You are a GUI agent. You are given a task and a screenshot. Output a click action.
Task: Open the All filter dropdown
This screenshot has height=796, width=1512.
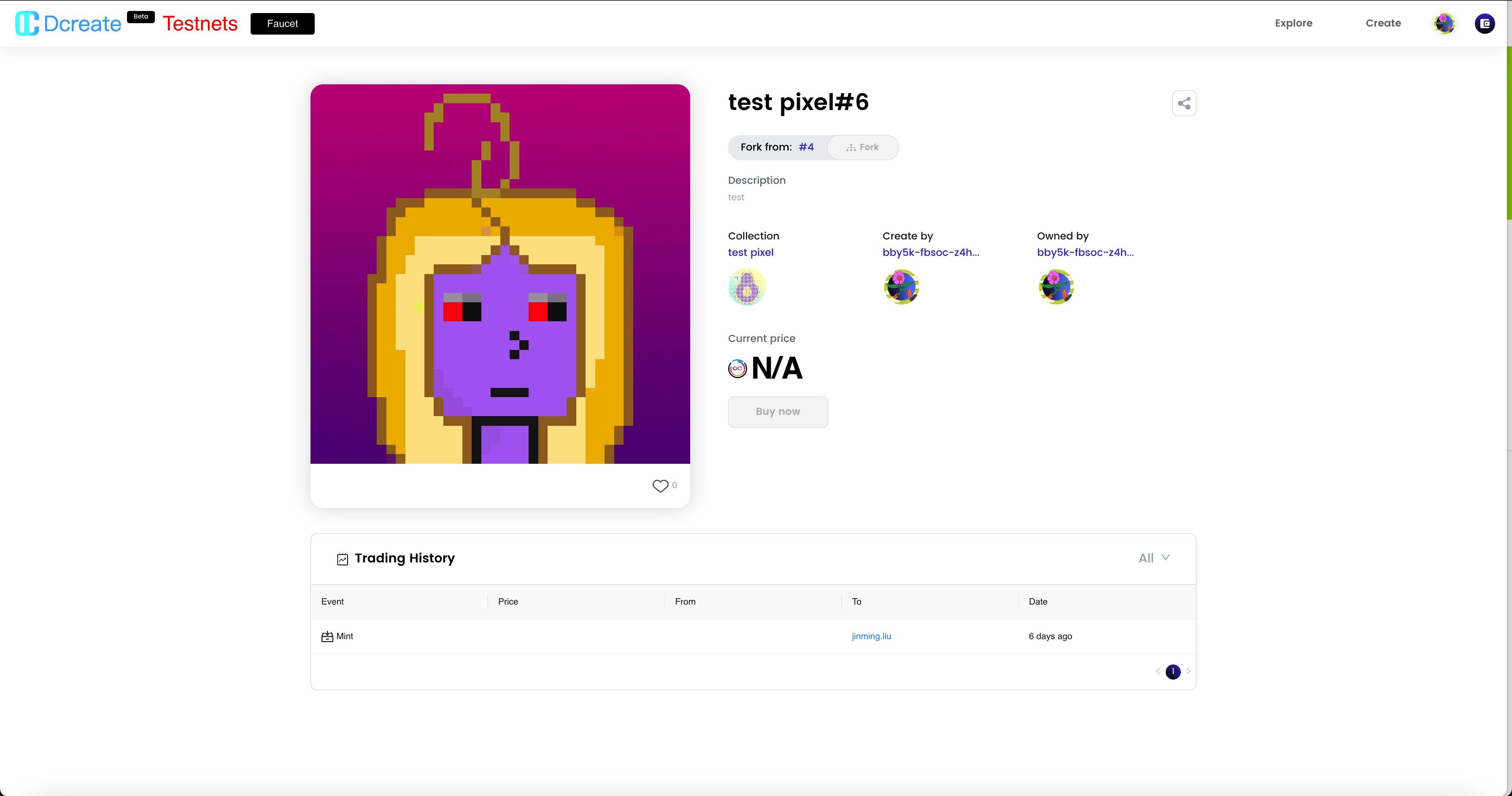tap(1153, 558)
